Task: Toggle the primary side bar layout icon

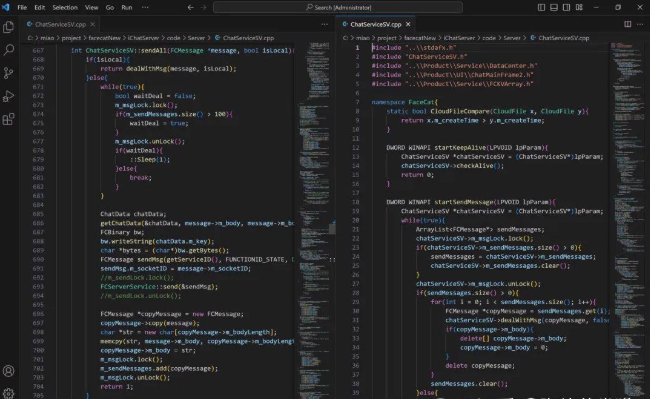Action: pos(541,7)
